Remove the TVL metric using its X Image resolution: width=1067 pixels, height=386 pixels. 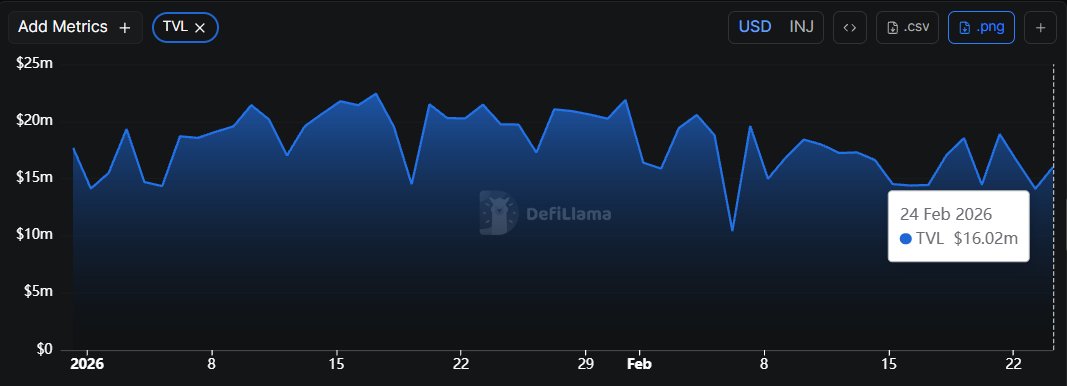coord(200,28)
